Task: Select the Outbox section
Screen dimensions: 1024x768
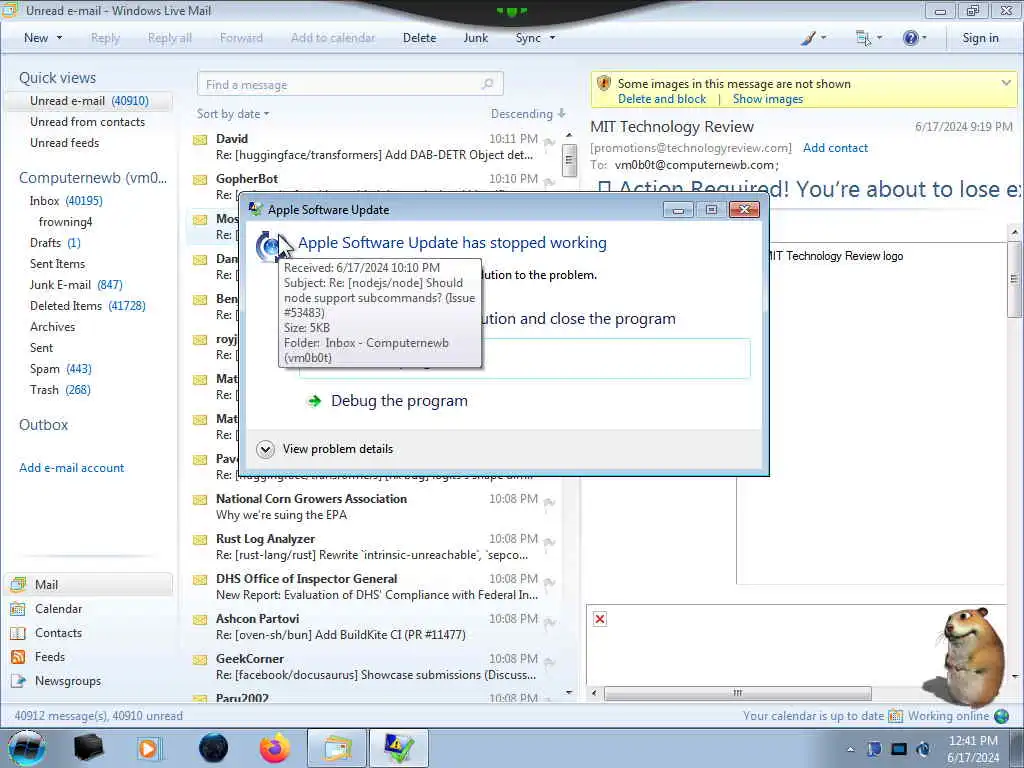Action: coord(43,424)
